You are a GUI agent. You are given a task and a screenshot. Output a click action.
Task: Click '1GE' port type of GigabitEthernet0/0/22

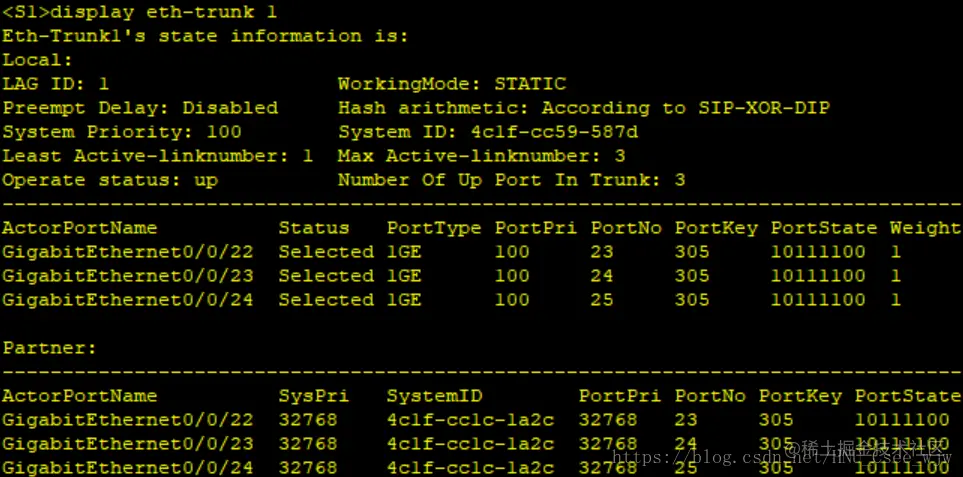pyautogui.click(x=404, y=252)
